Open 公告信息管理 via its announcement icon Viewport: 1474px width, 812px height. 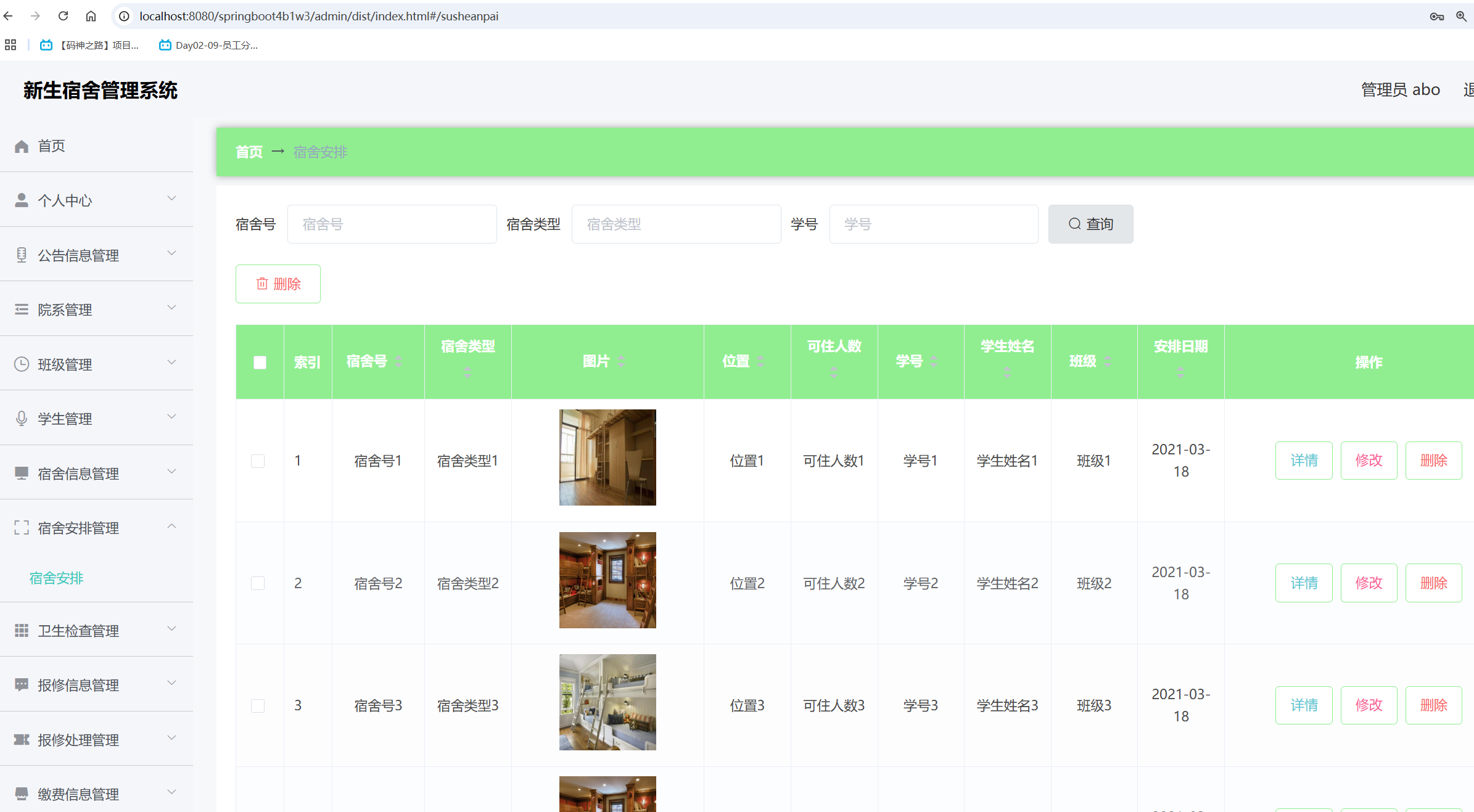tap(22, 254)
